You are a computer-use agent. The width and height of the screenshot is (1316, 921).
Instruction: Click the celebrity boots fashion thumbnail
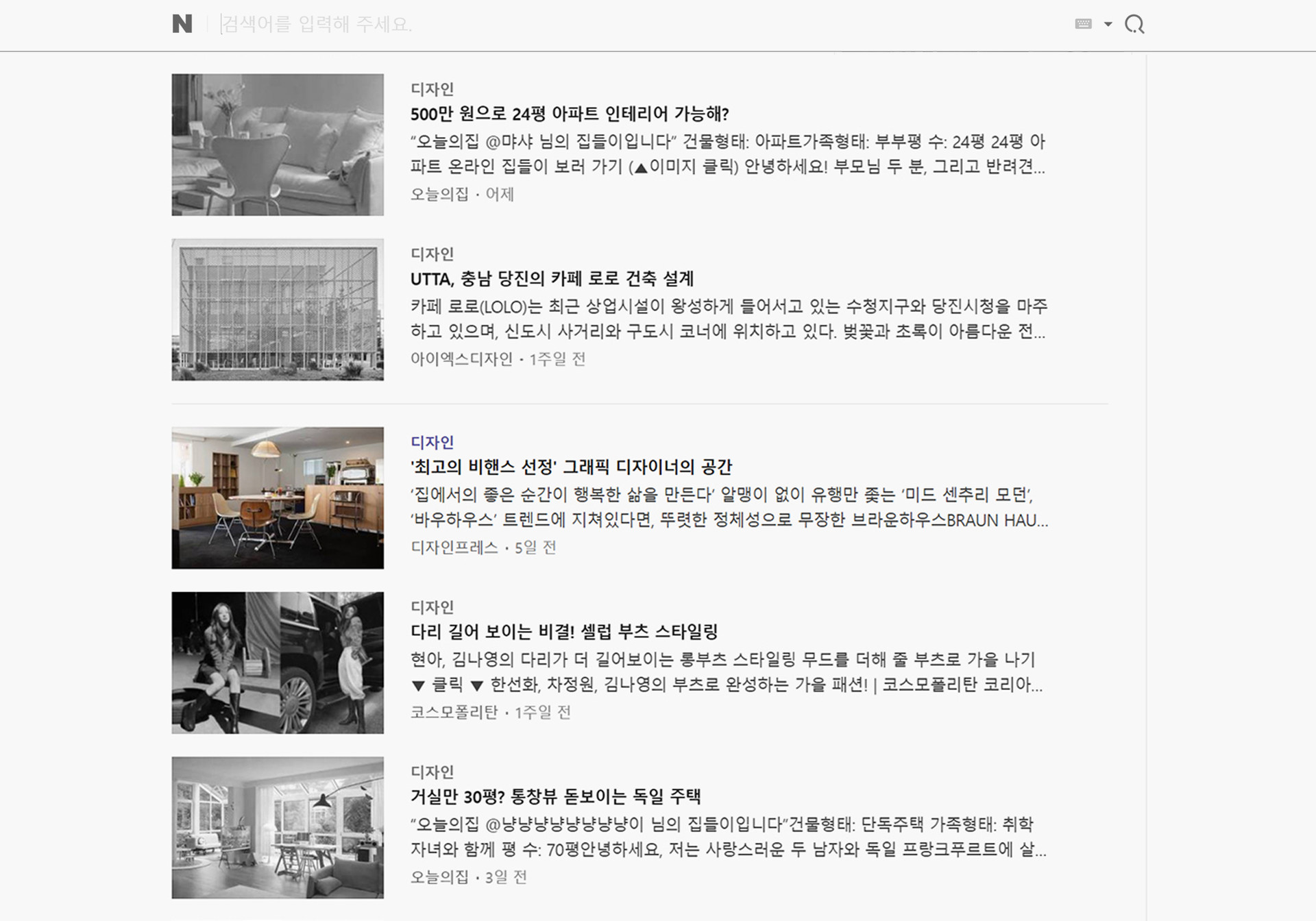click(278, 663)
